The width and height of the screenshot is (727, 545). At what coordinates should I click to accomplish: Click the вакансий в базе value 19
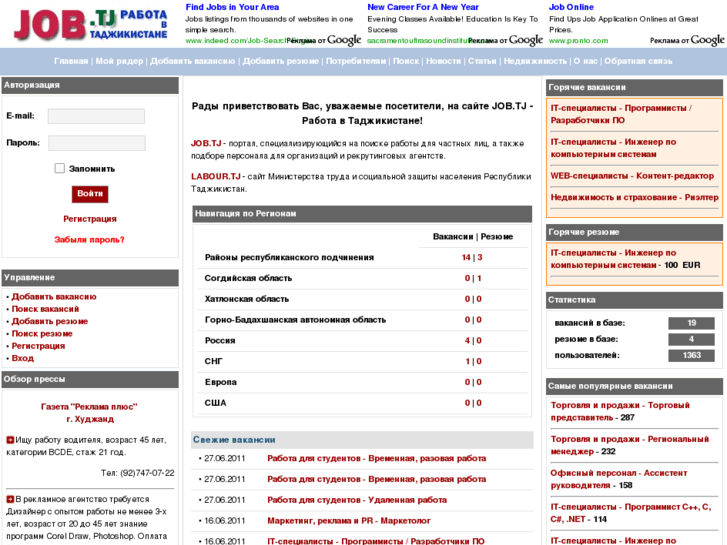[691, 323]
